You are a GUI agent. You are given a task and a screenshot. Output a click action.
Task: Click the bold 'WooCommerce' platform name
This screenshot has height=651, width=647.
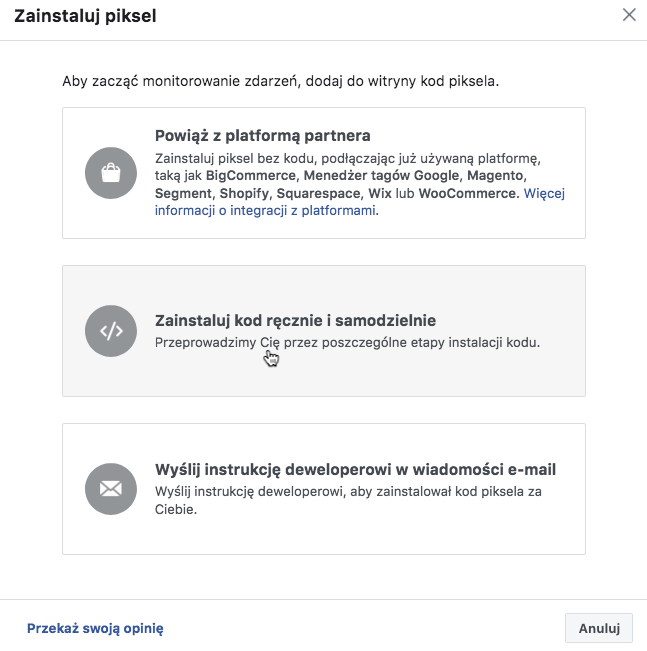[x=467, y=193]
